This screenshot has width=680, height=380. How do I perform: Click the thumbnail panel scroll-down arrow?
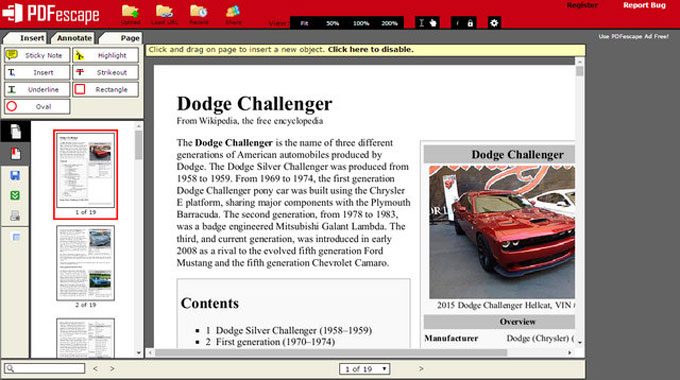139,353
